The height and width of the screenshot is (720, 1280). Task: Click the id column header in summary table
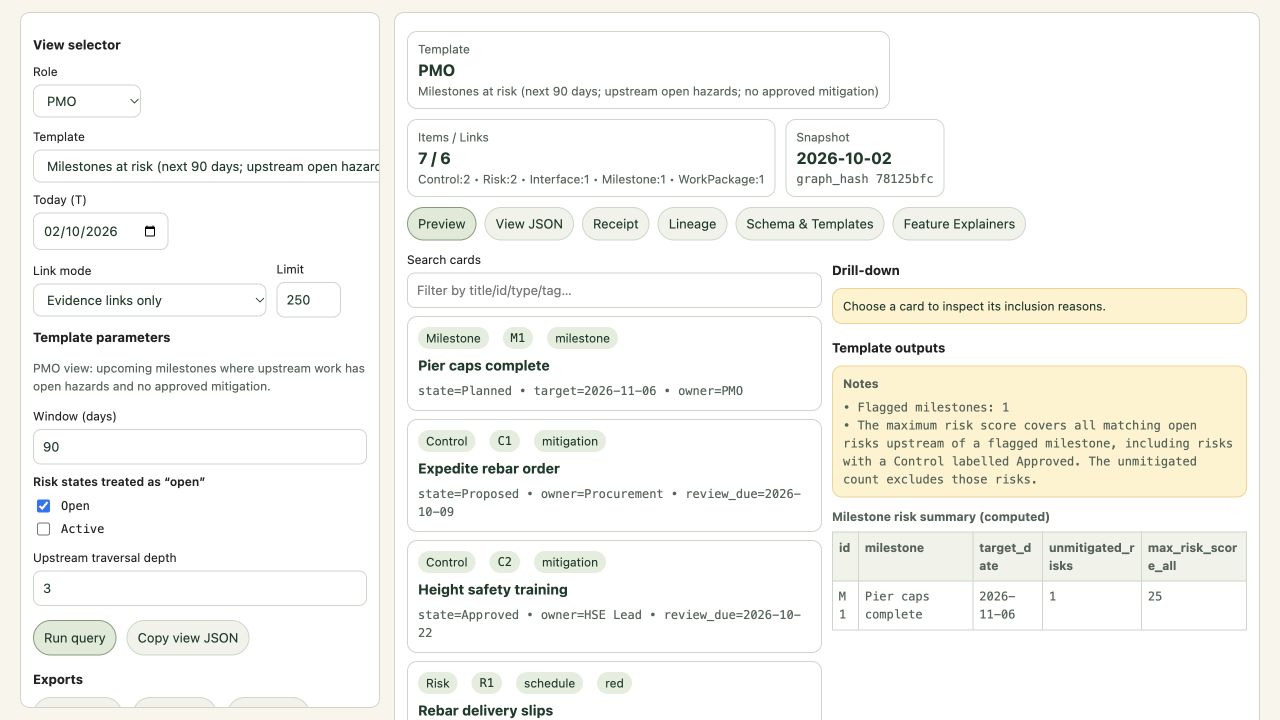(845, 557)
